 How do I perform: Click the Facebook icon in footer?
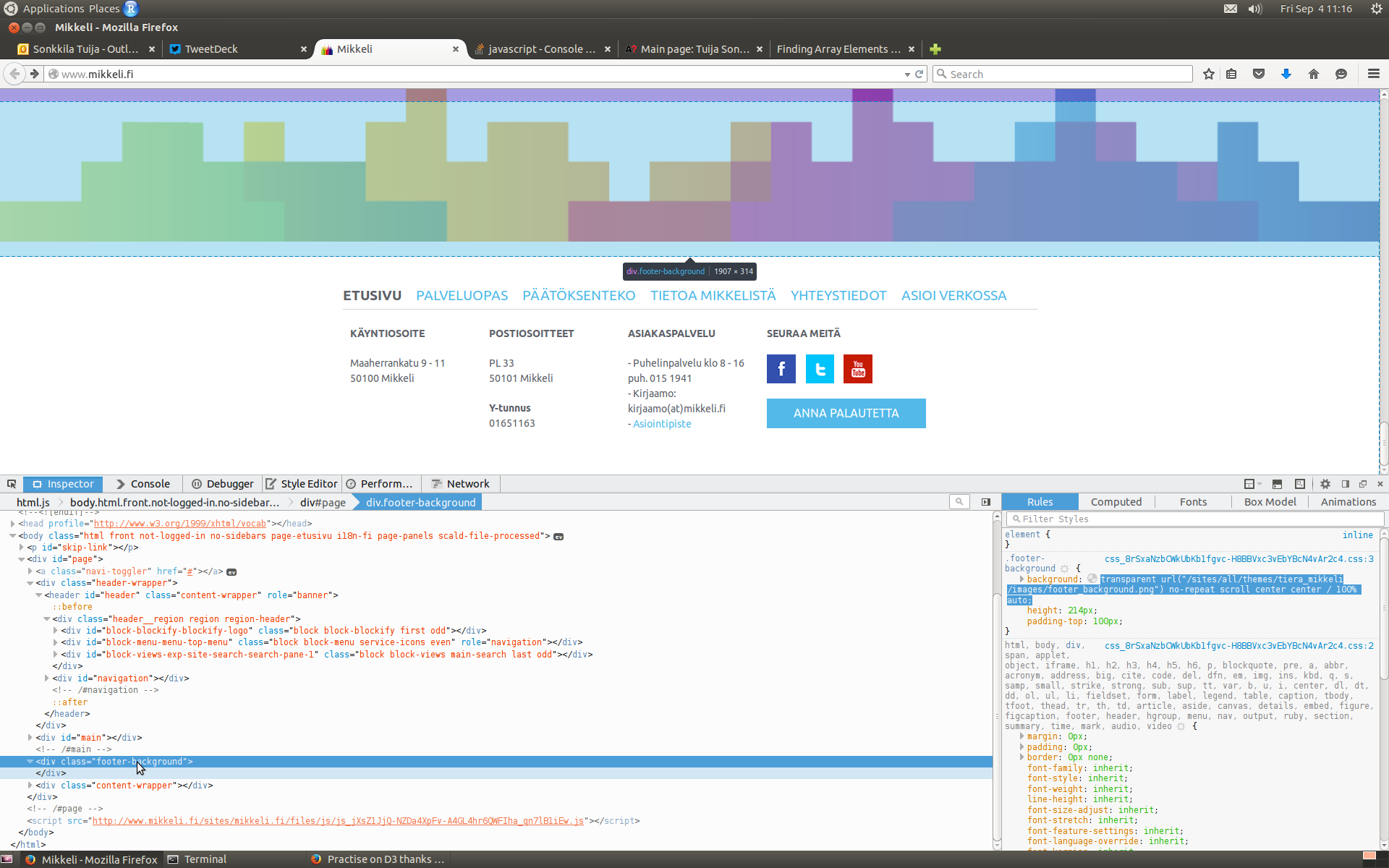[x=781, y=369]
